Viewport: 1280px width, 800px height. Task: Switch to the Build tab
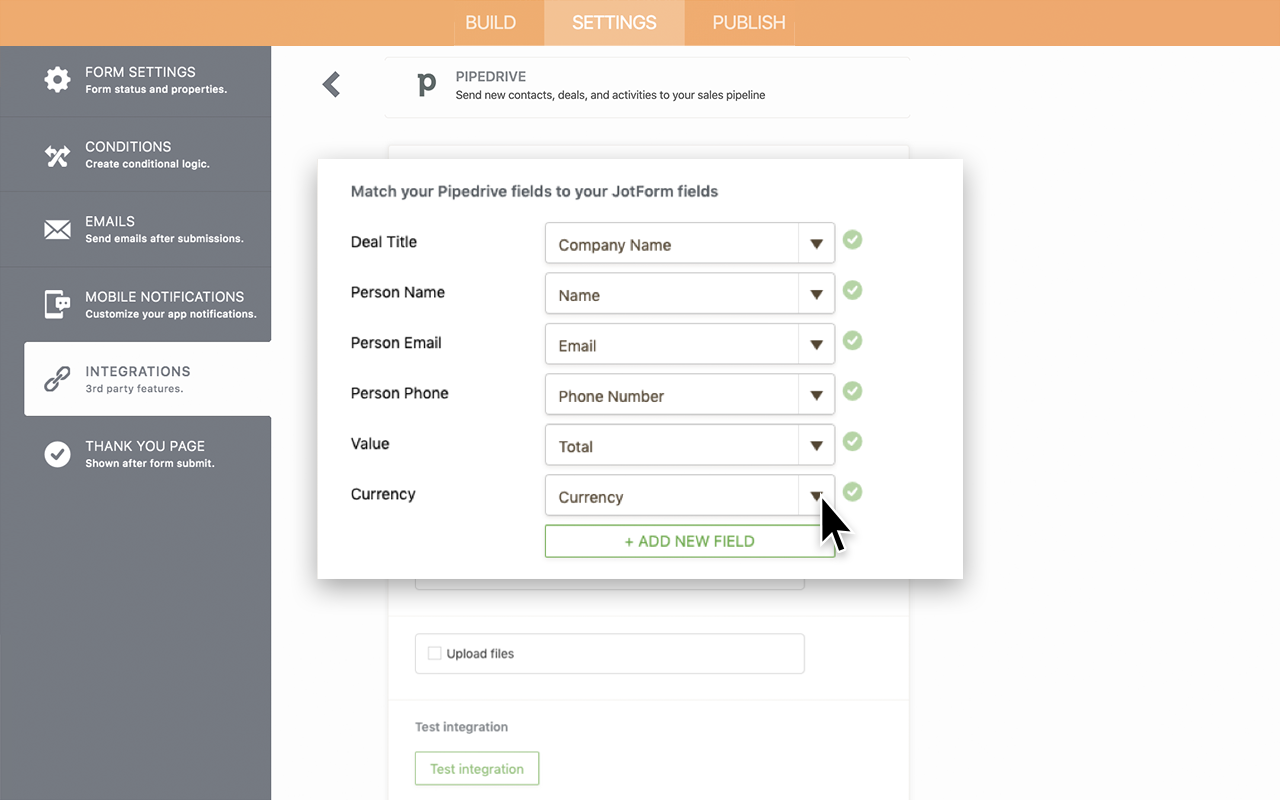[x=491, y=23]
